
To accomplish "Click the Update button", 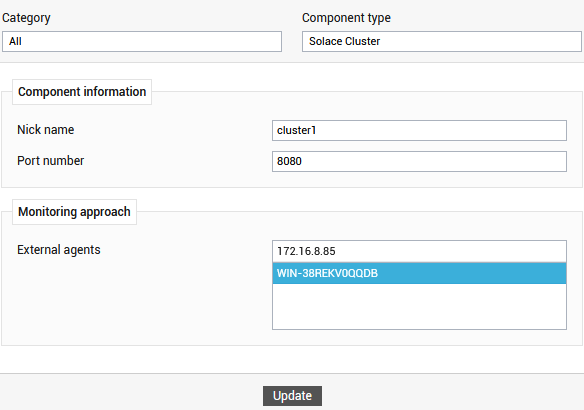I will (292, 395).
